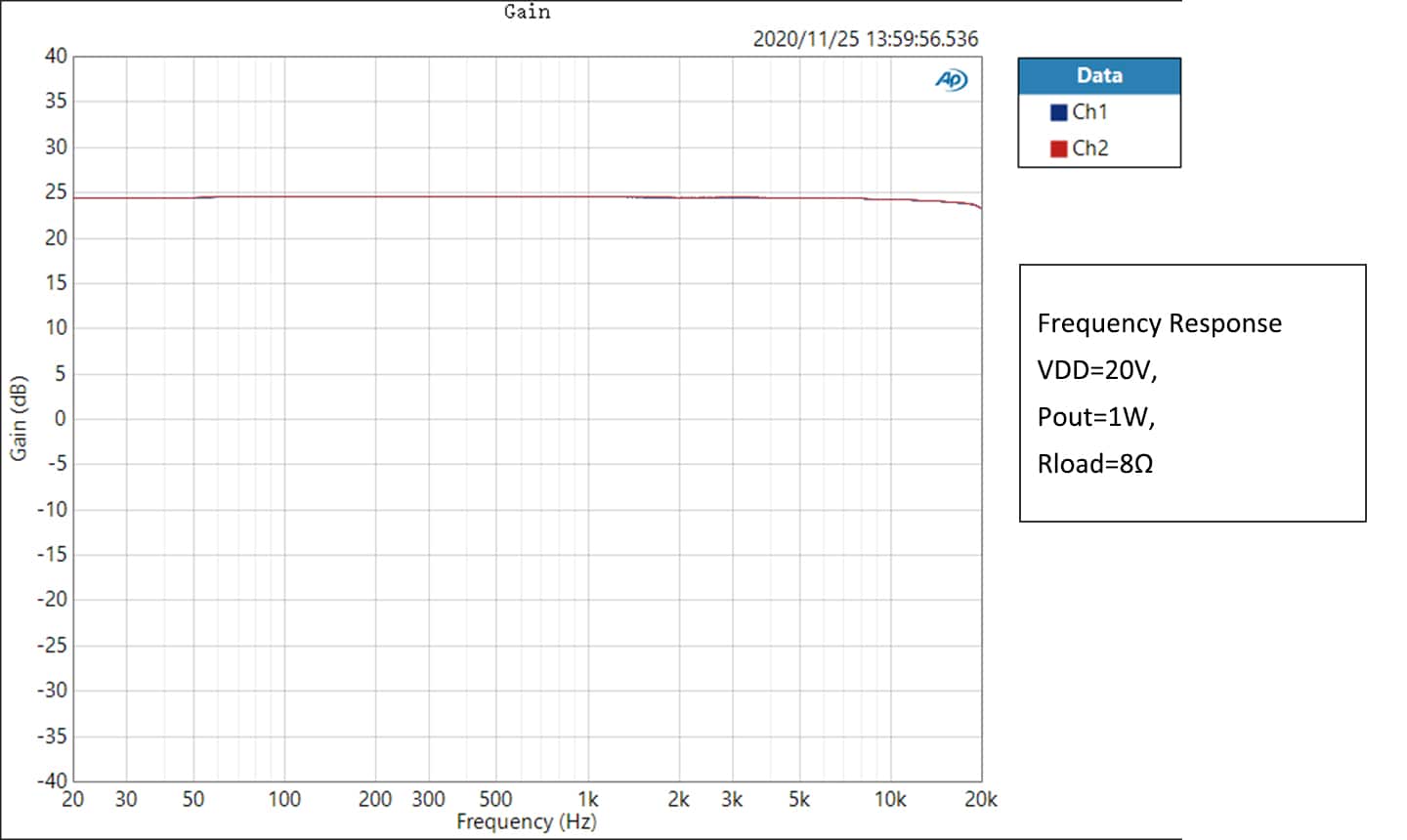1407x840 pixels.
Task: Click the 20k frequency tick label
Action: coord(981,800)
